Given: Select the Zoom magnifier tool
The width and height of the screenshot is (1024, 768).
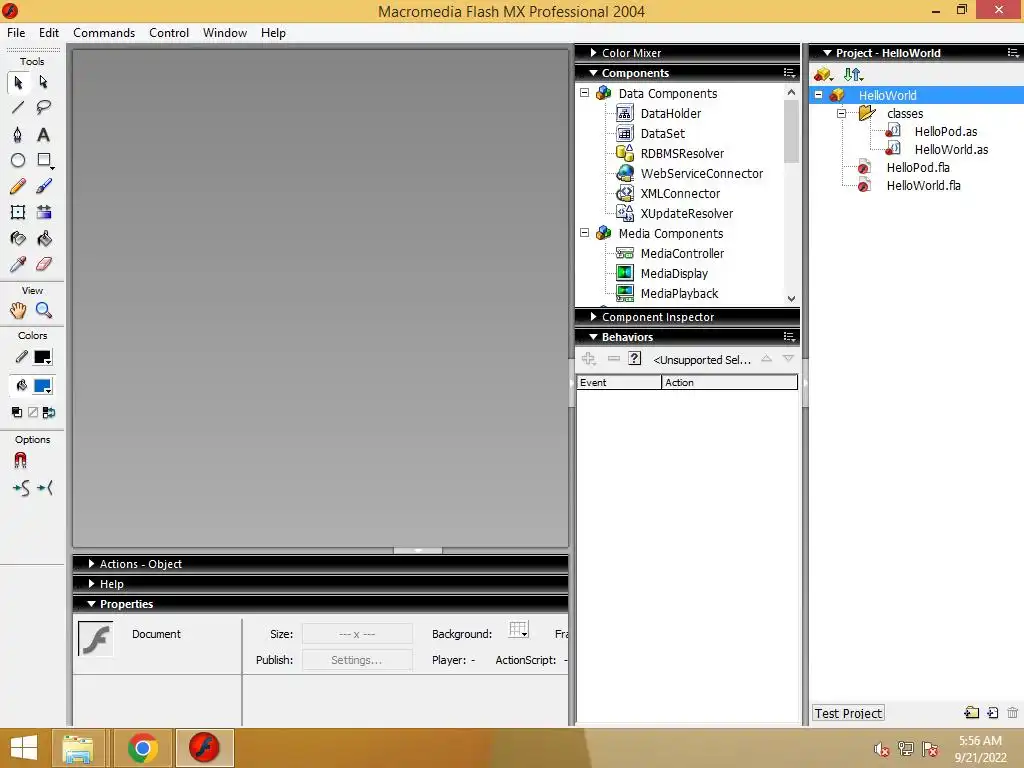Looking at the screenshot, I should click(44, 310).
